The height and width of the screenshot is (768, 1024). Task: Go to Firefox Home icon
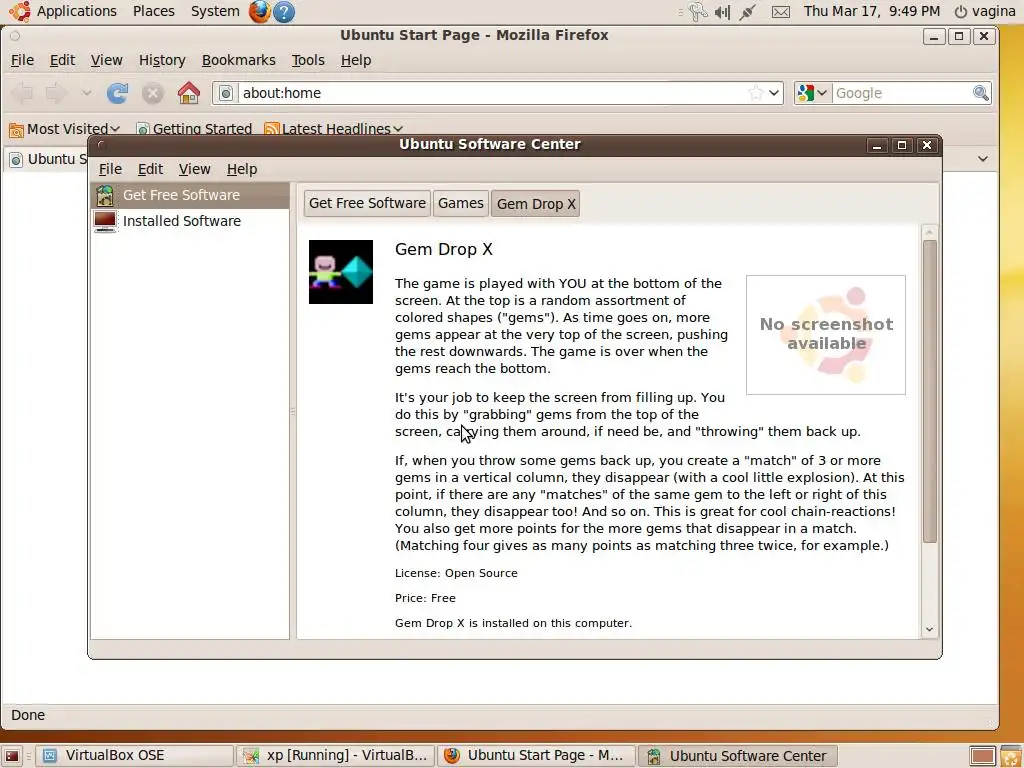tap(189, 93)
